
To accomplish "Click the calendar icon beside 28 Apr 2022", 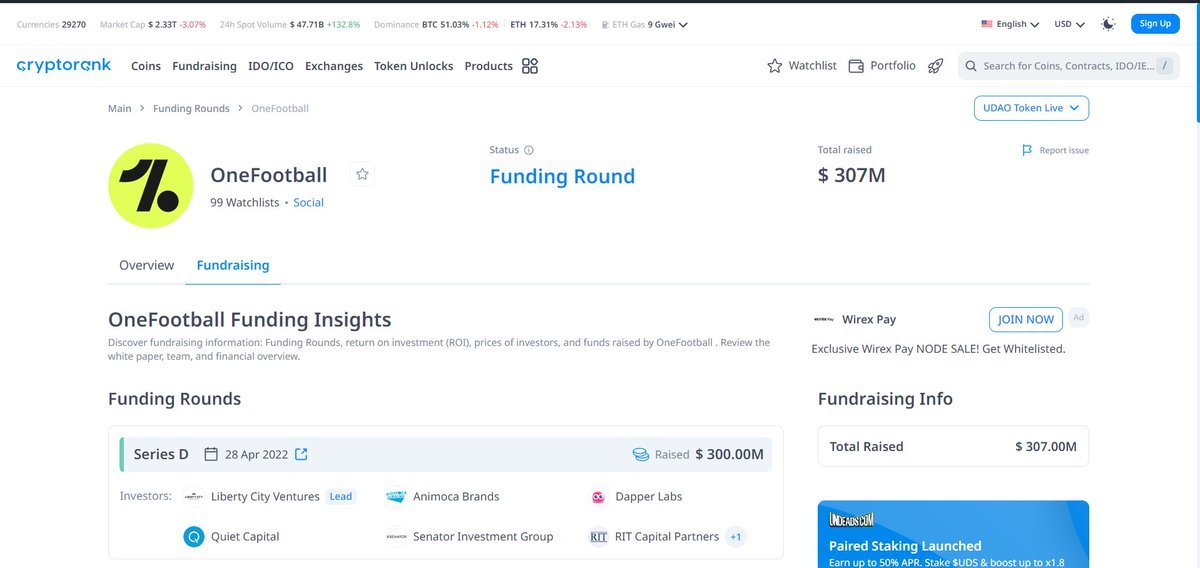I will point(211,454).
